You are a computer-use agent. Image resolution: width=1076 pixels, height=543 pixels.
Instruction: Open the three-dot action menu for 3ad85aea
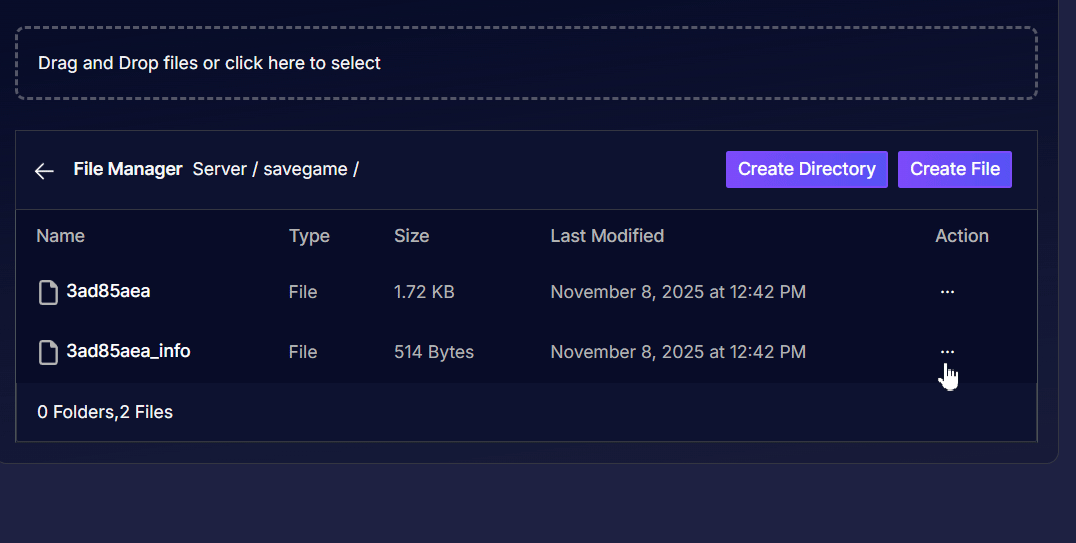947,292
